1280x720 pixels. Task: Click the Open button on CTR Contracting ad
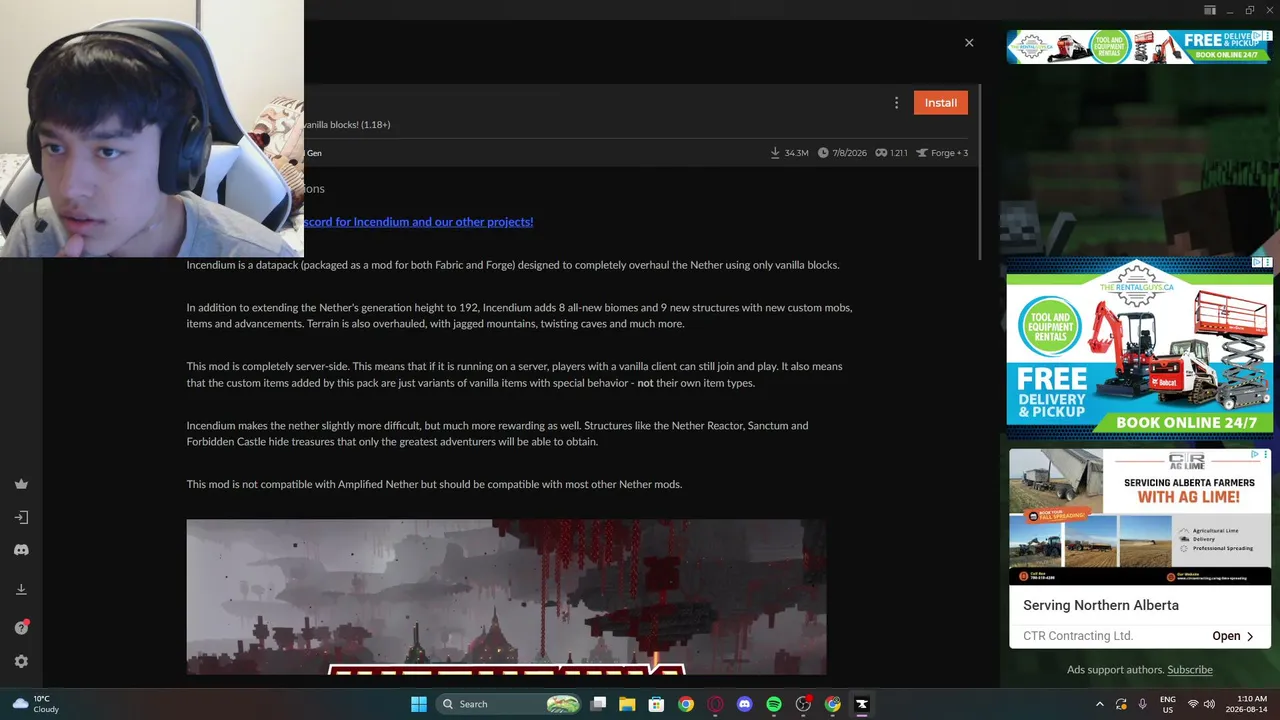(x=1233, y=636)
